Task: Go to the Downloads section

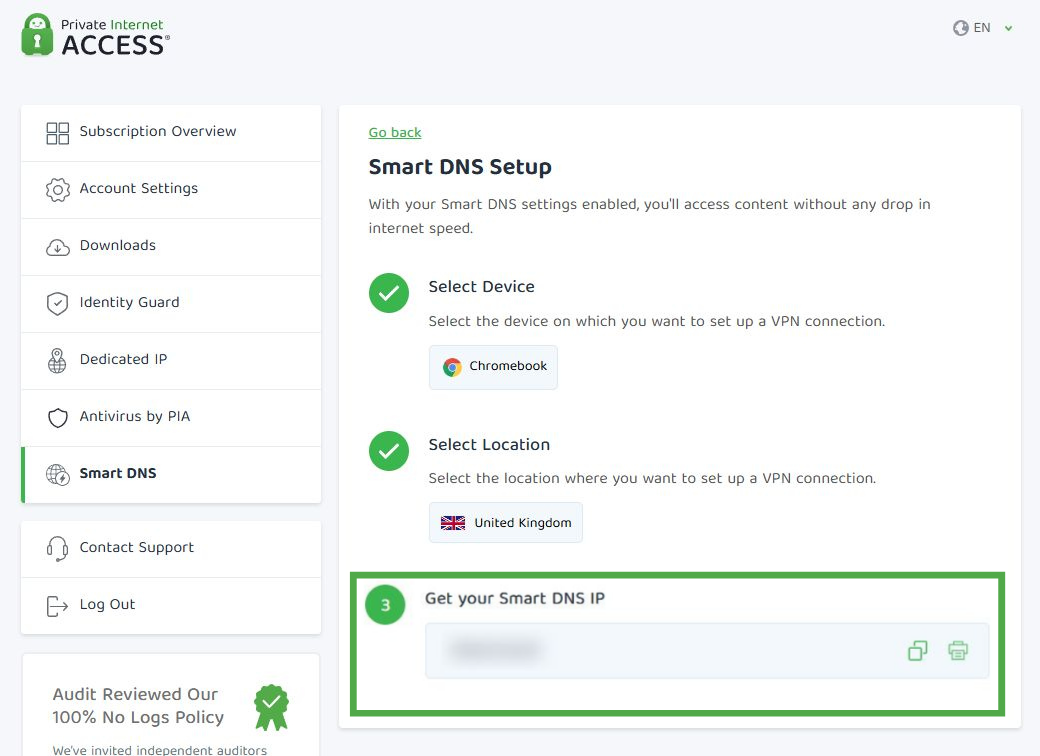Action: point(171,247)
